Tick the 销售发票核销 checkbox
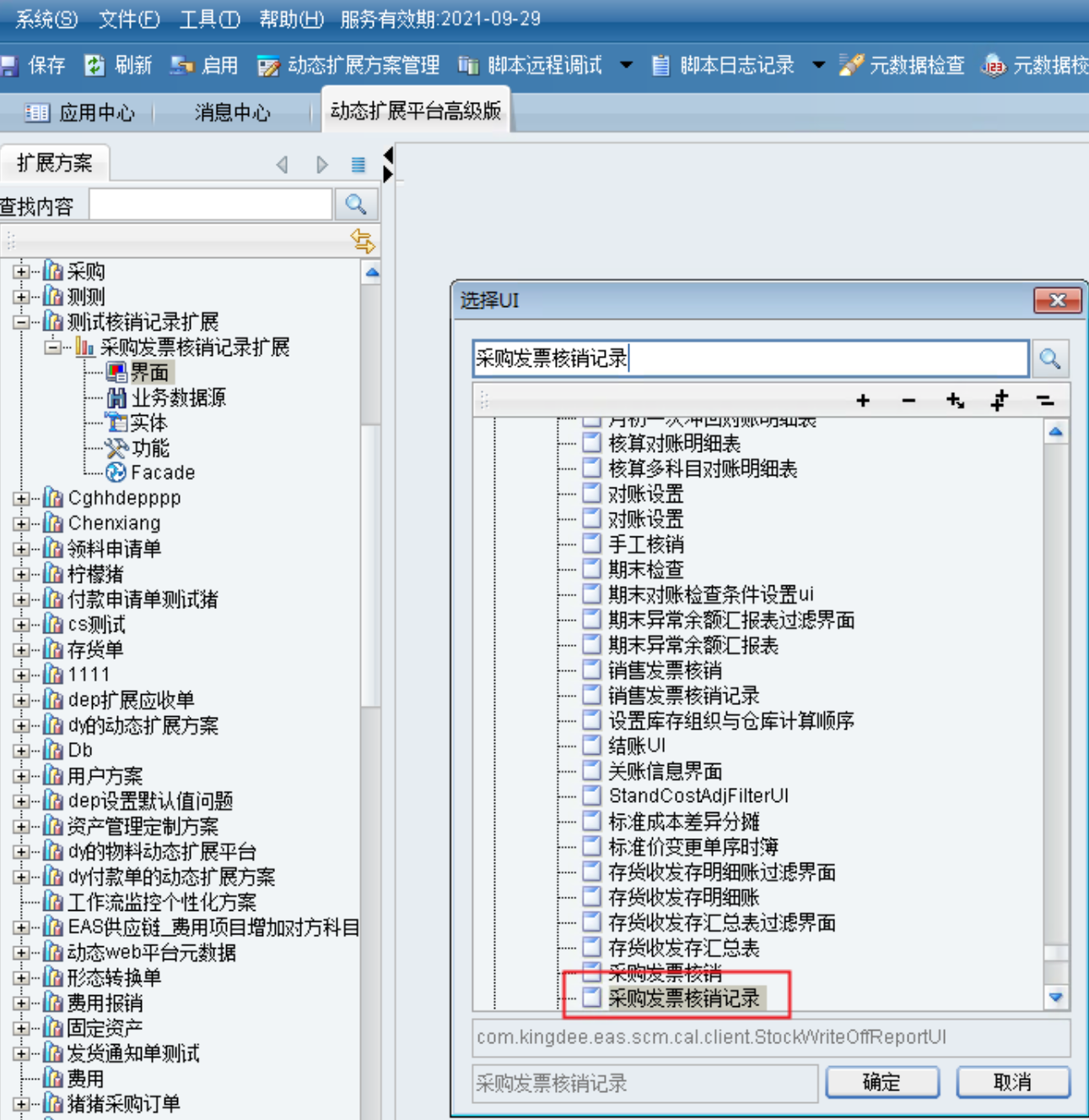This screenshot has height=1120, width=1089. click(592, 670)
